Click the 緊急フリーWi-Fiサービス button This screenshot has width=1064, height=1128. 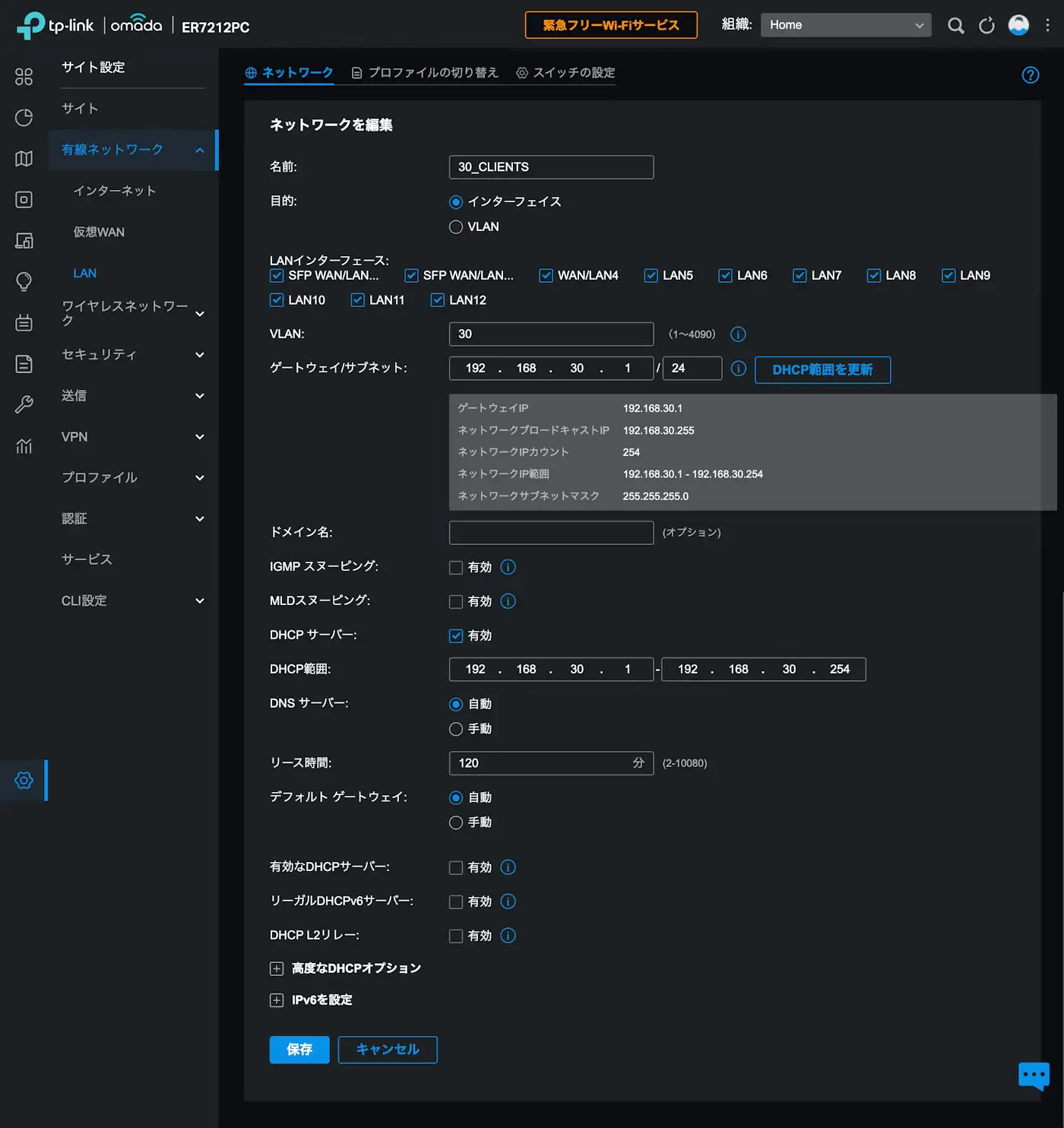coord(611,25)
